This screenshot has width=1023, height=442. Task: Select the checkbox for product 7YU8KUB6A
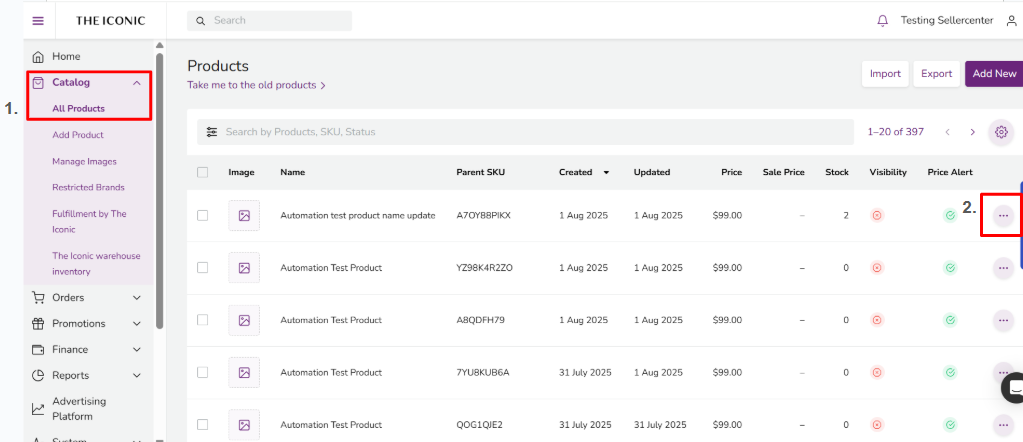[x=203, y=372]
